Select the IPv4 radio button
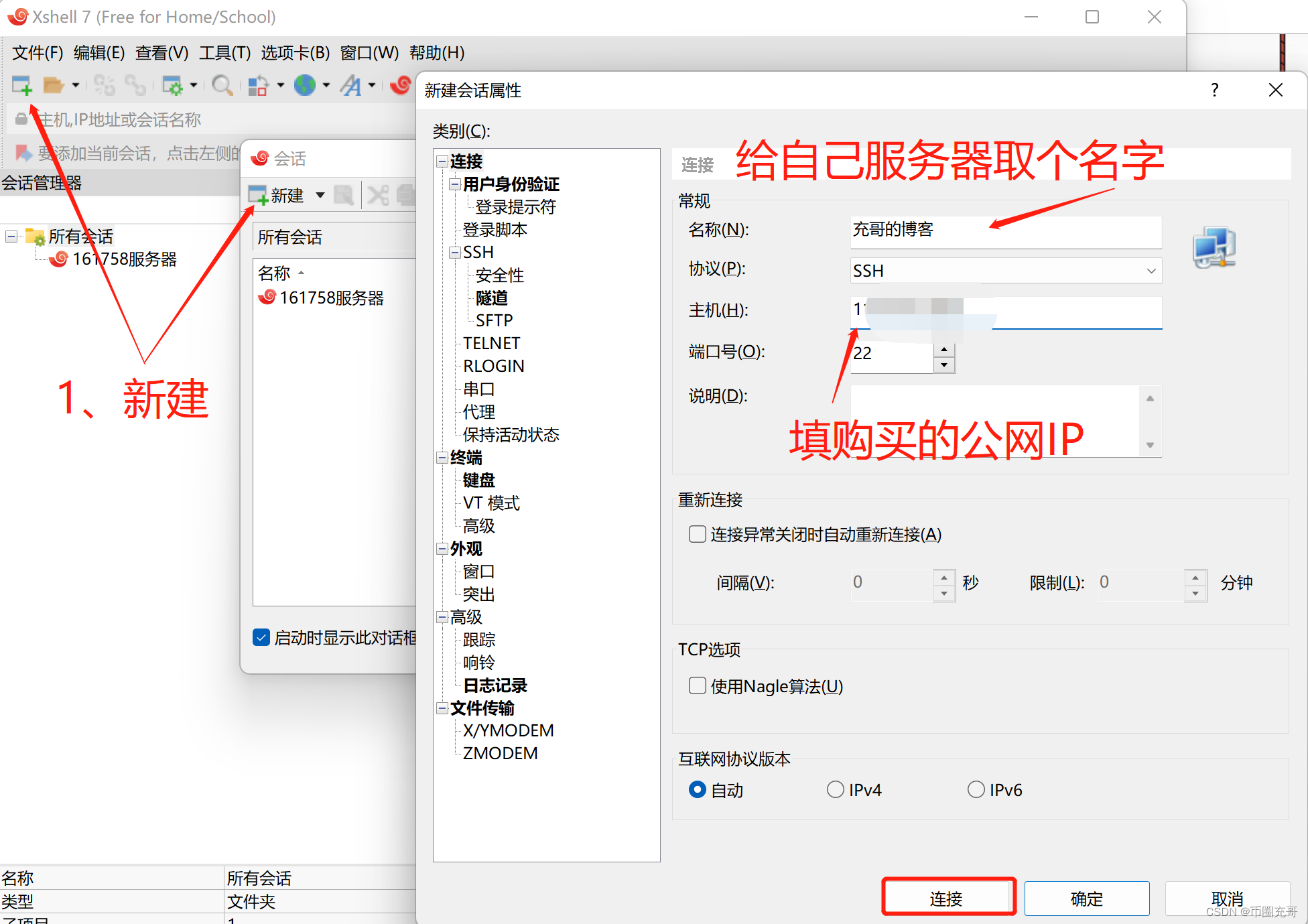The width and height of the screenshot is (1308, 924). tap(835, 789)
